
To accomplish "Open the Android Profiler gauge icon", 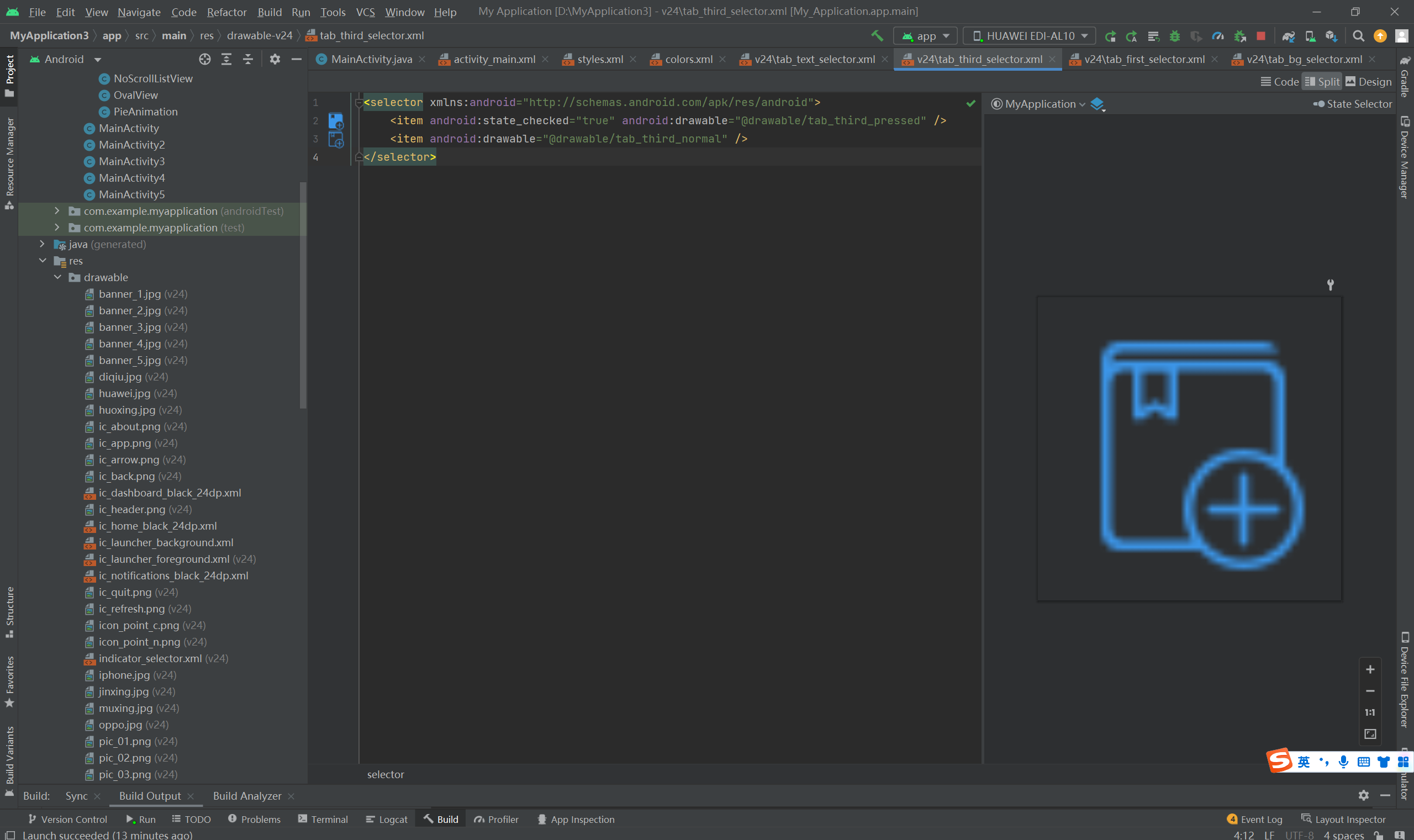I will point(1217,36).
